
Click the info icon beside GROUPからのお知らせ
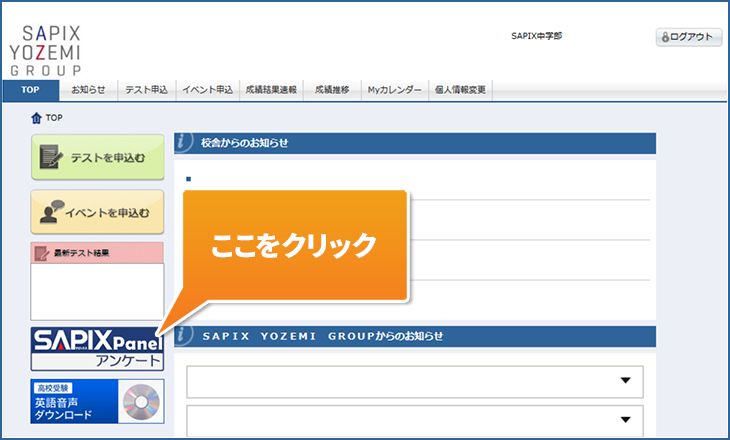point(183,336)
